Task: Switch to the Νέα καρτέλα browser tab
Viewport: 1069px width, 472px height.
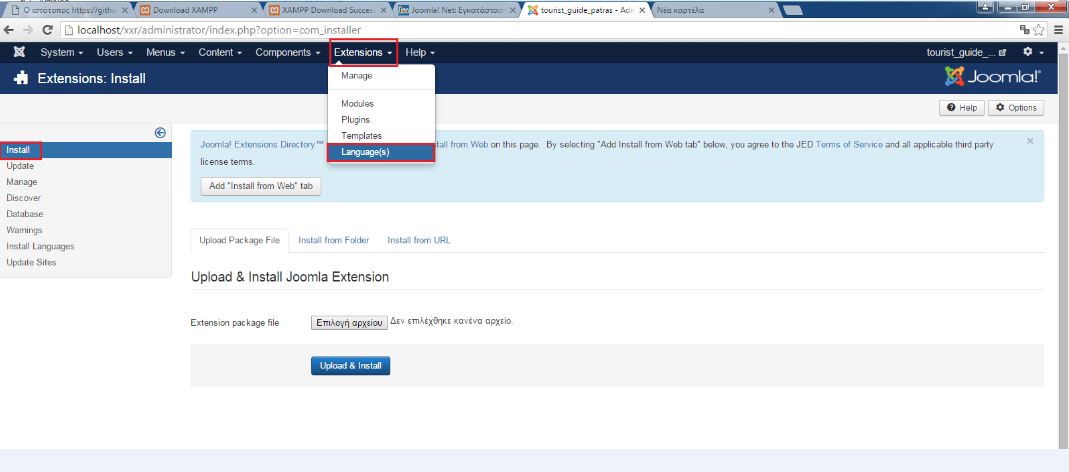Action: [x=712, y=11]
